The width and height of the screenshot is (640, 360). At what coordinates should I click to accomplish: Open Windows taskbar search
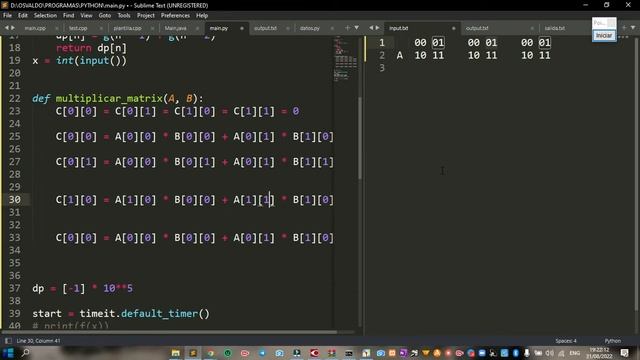pyautogui.click(x=25, y=353)
